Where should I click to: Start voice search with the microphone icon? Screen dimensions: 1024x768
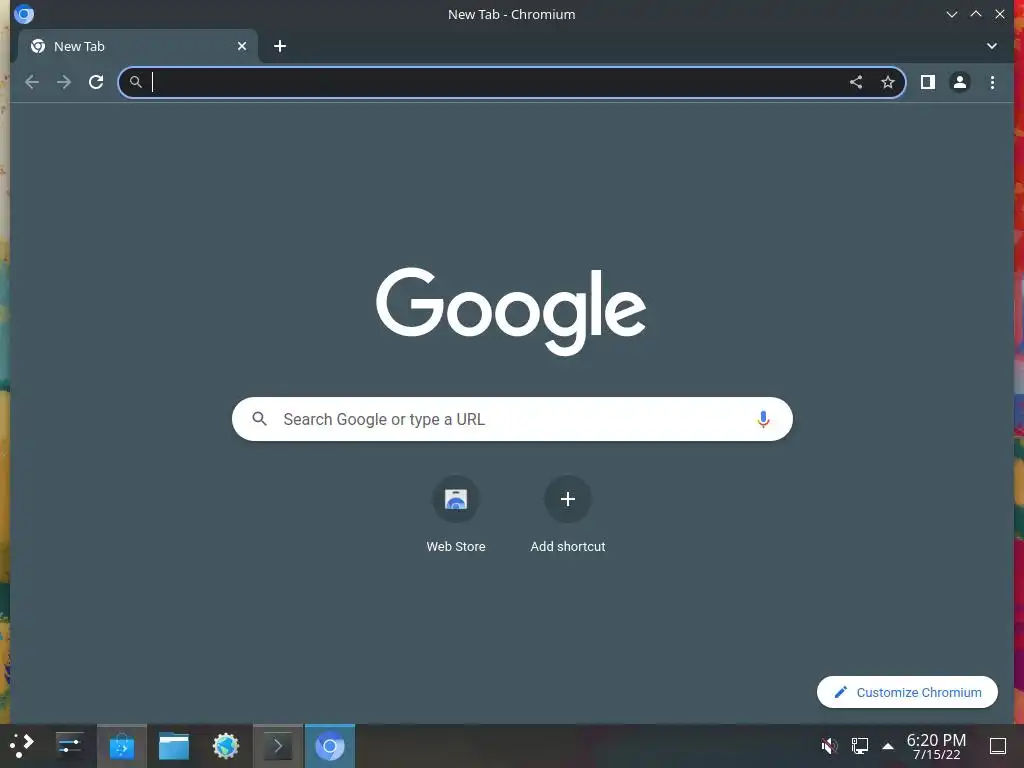coord(763,419)
